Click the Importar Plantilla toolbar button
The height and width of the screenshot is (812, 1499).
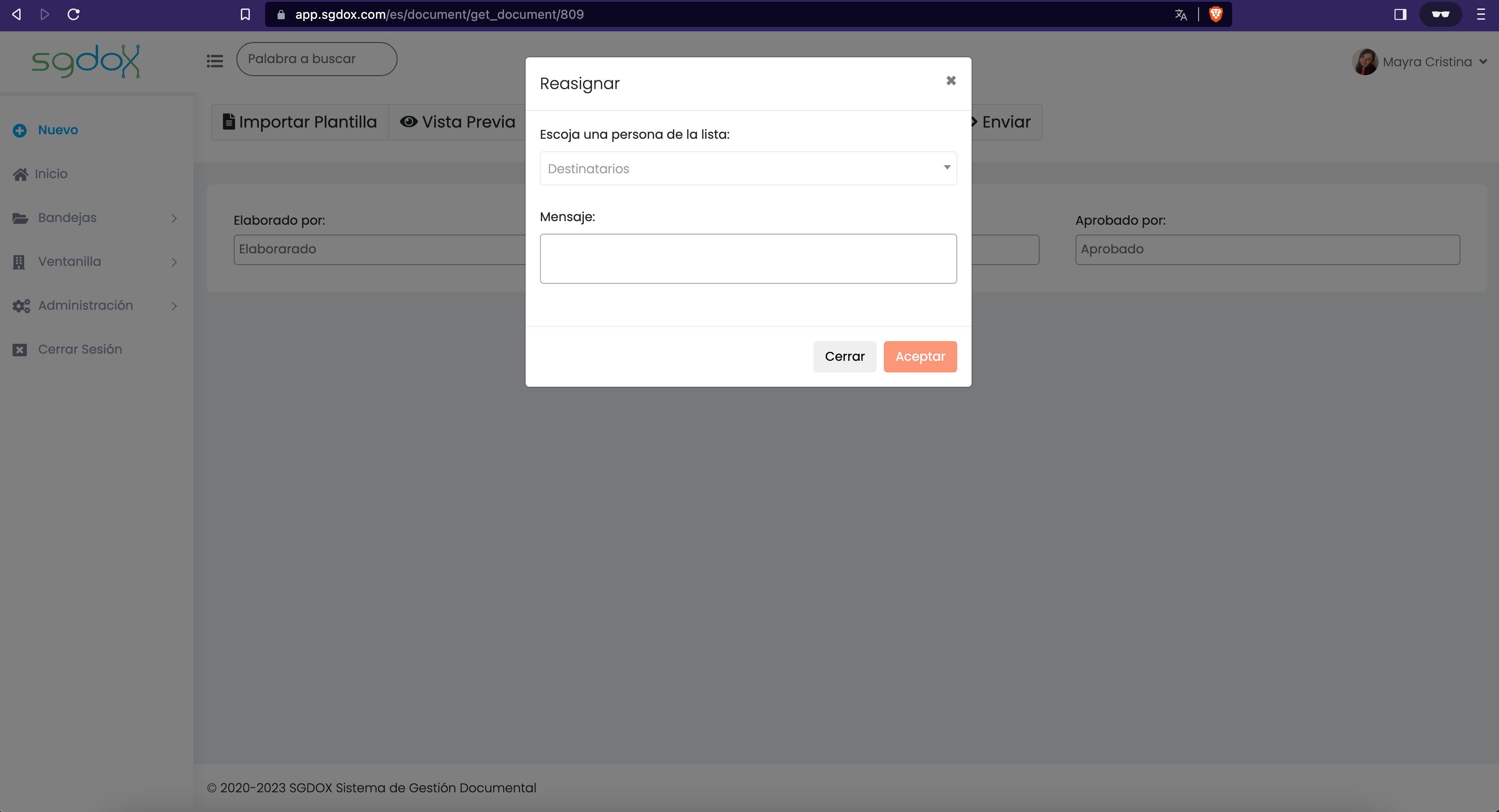click(300, 122)
